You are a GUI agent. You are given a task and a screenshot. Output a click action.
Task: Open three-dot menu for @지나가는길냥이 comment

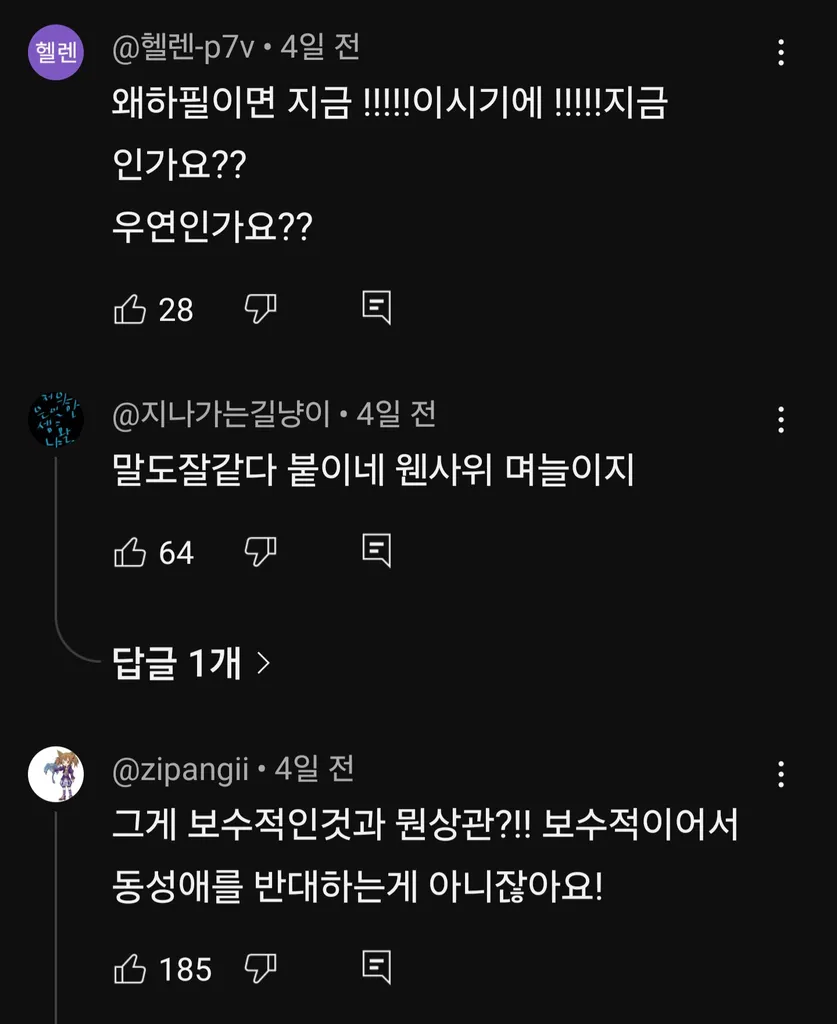tap(781, 420)
